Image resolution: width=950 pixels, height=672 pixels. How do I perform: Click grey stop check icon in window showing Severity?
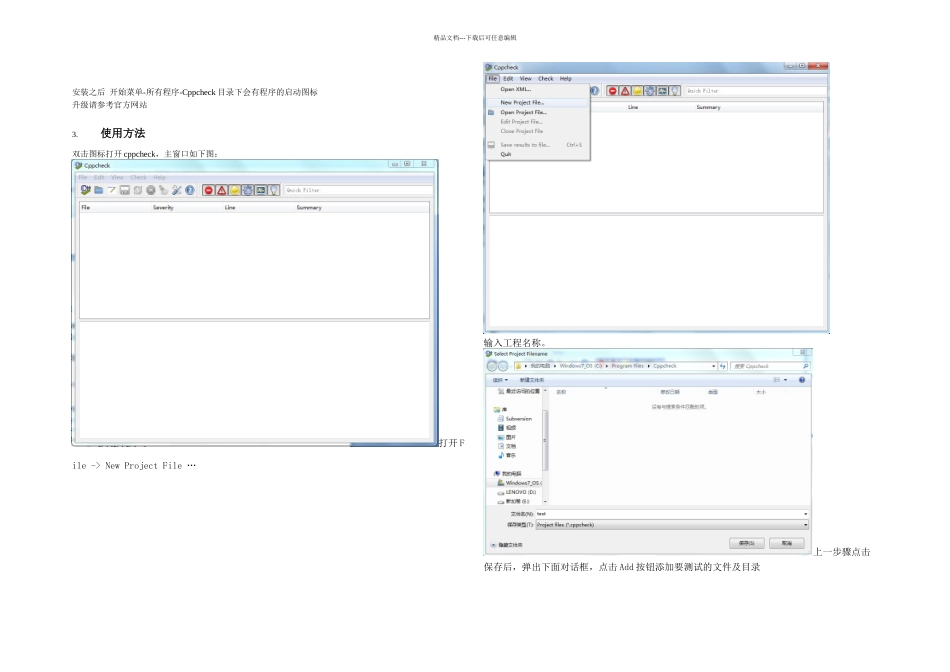[x=151, y=190]
